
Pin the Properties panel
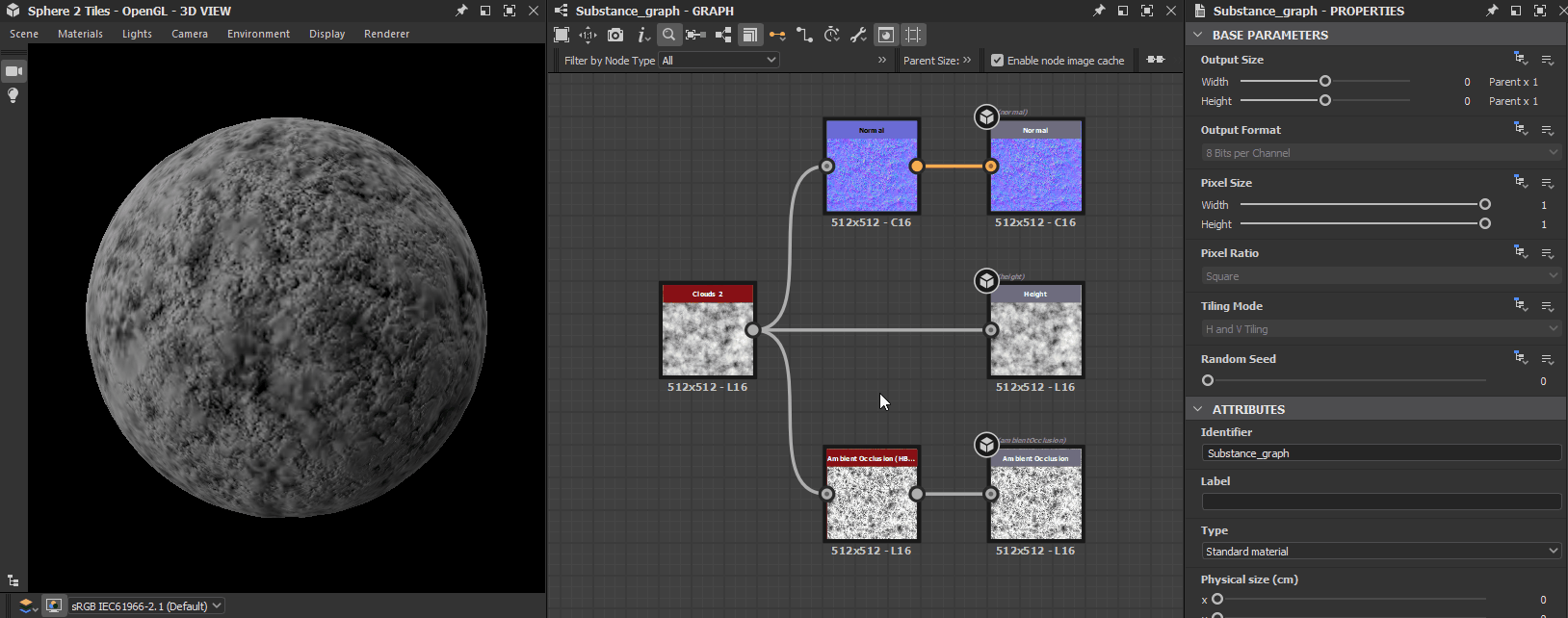pyautogui.click(x=1491, y=11)
